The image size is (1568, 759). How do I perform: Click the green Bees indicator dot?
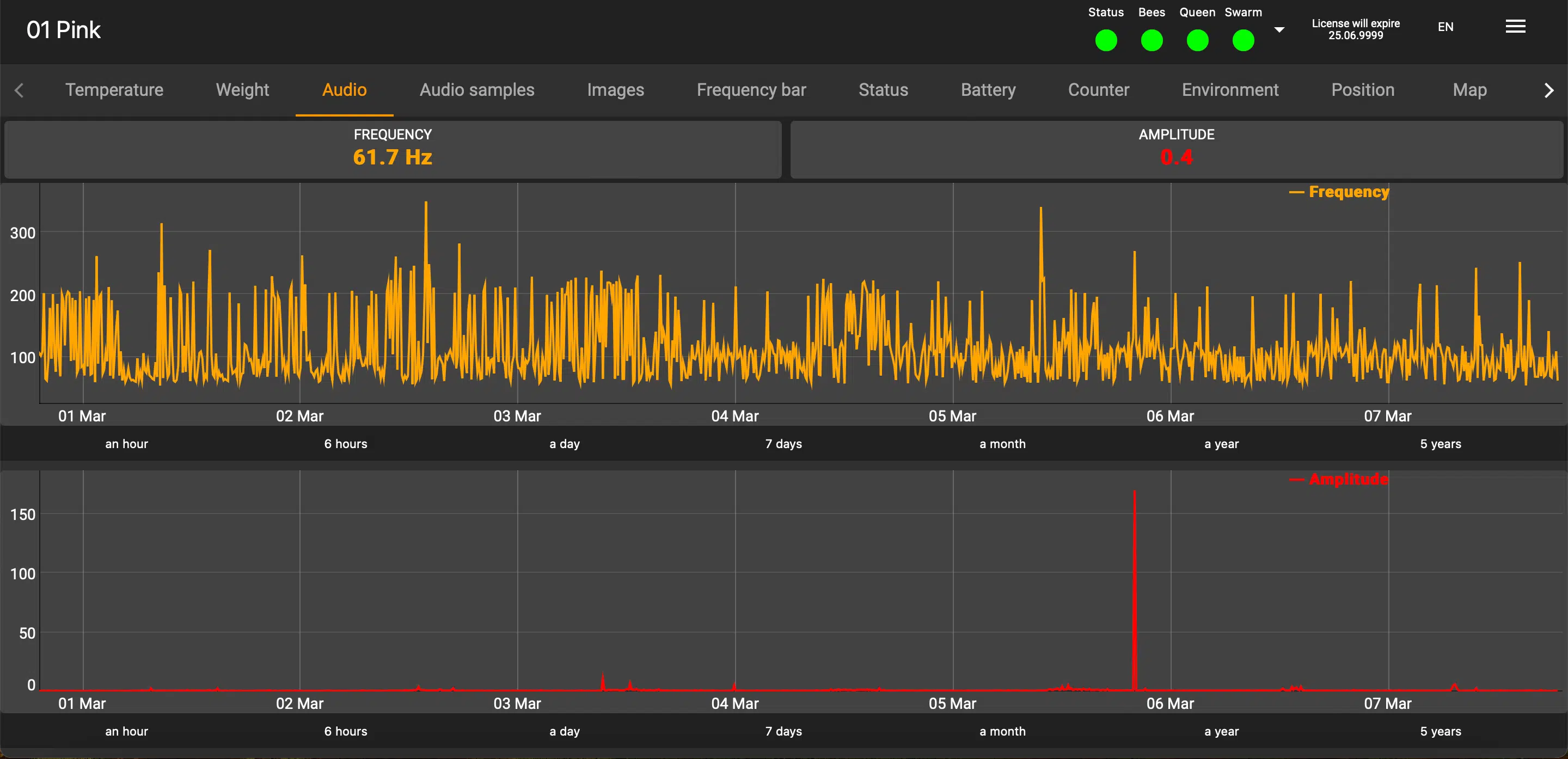click(1151, 41)
